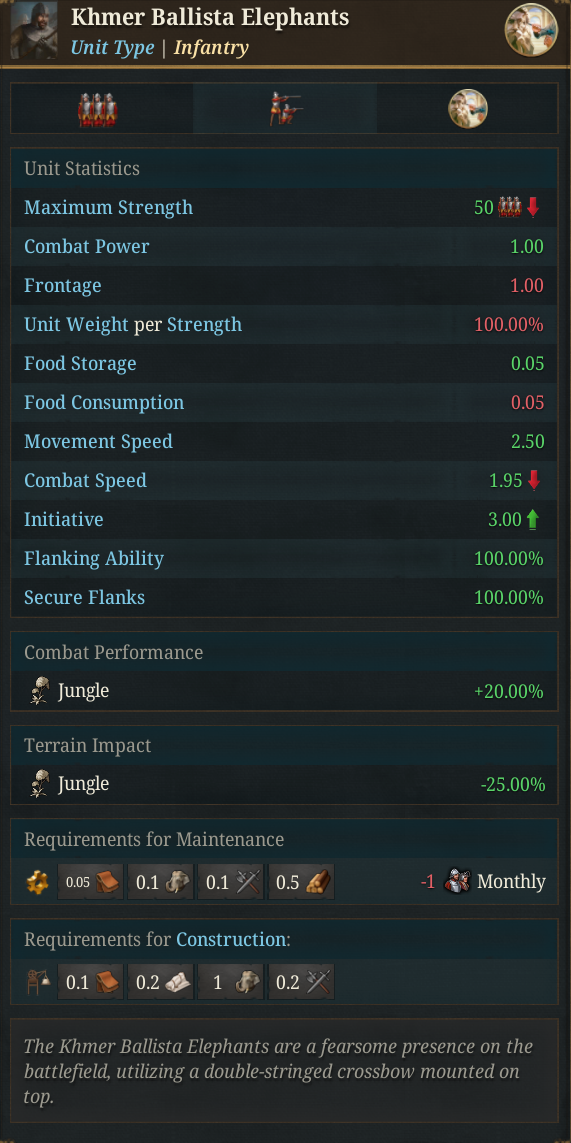This screenshot has width=571, height=1143.
Task: Select the round portrait tab
Action: click(x=467, y=109)
